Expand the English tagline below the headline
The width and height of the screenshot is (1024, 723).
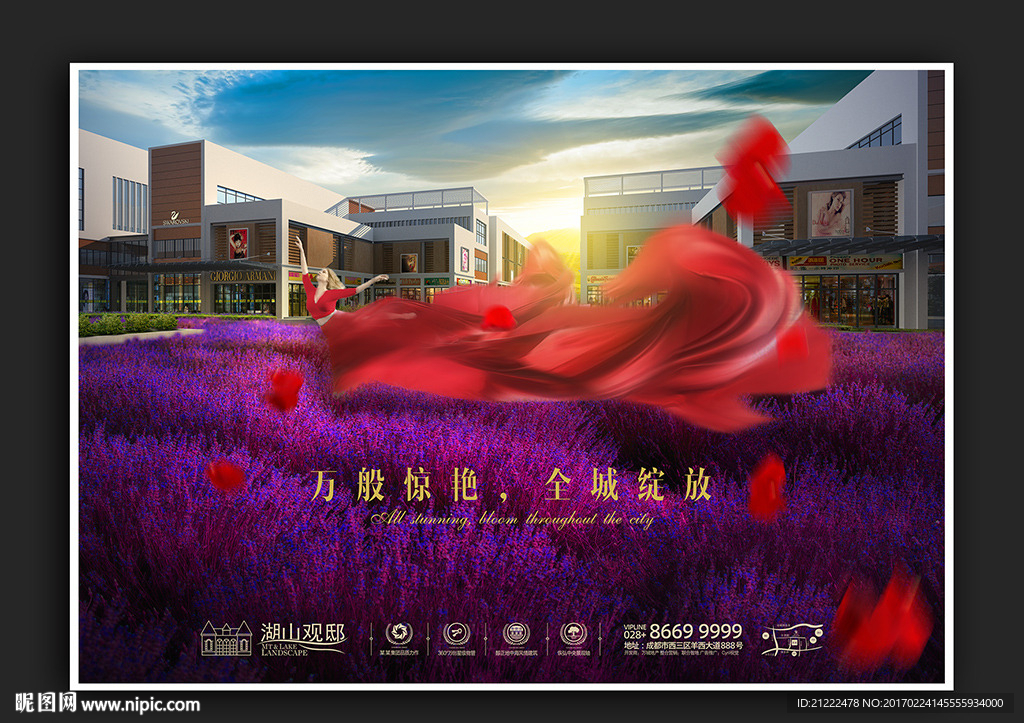pyautogui.click(x=516, y=518)
